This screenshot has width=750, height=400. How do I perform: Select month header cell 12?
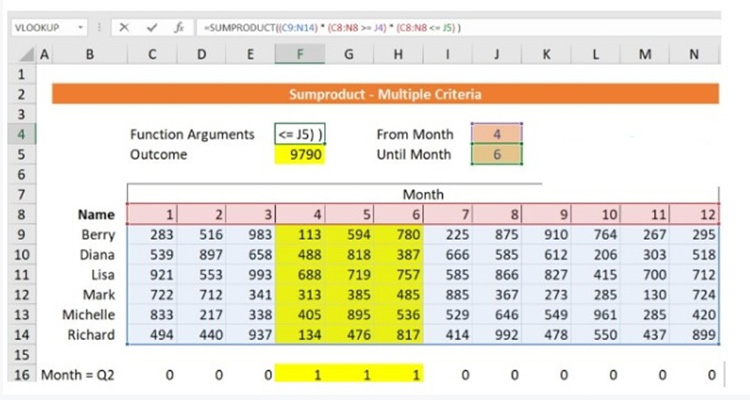(694, 214)
